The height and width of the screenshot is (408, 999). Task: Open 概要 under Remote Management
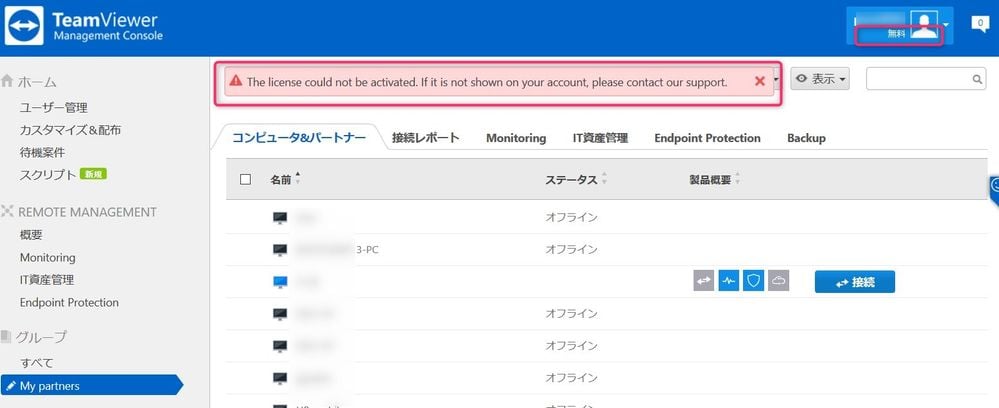coord(31,235)
